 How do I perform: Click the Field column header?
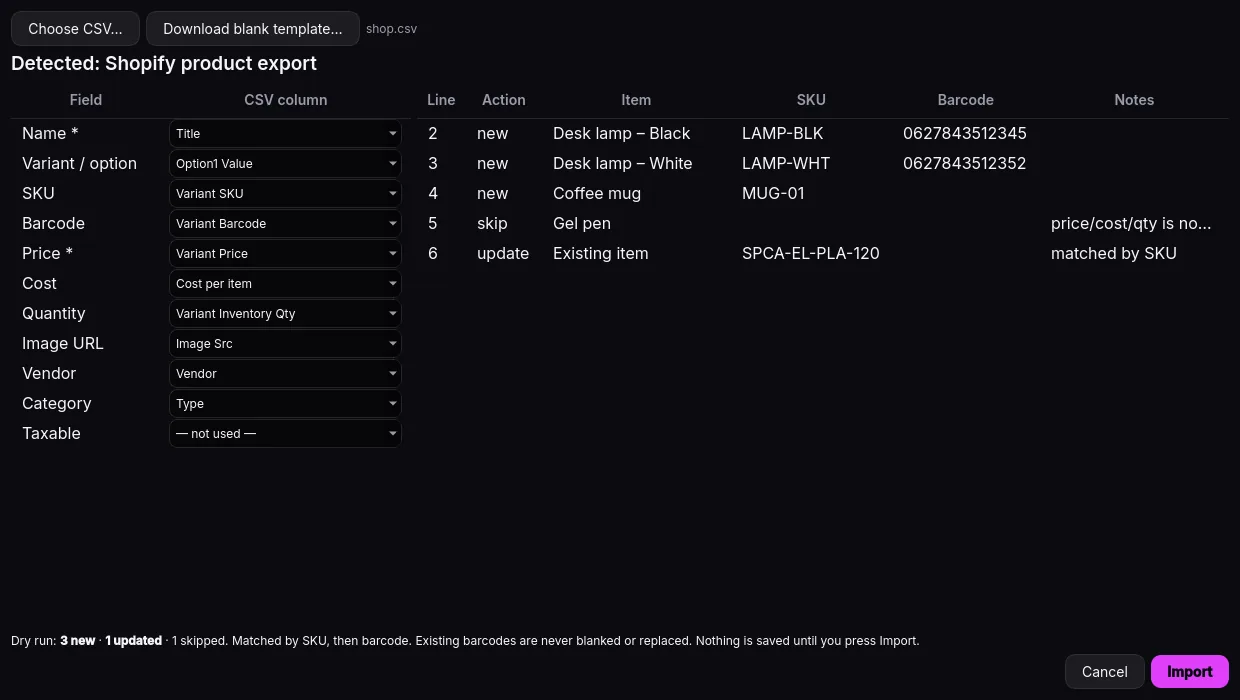coord(86,100)
